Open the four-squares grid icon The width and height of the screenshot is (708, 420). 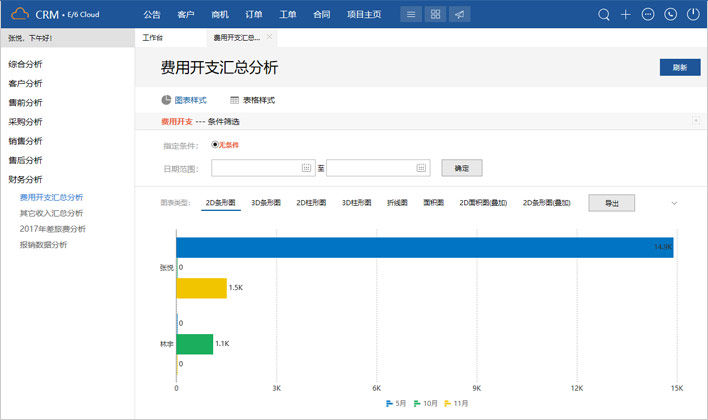tap(435, 15)
